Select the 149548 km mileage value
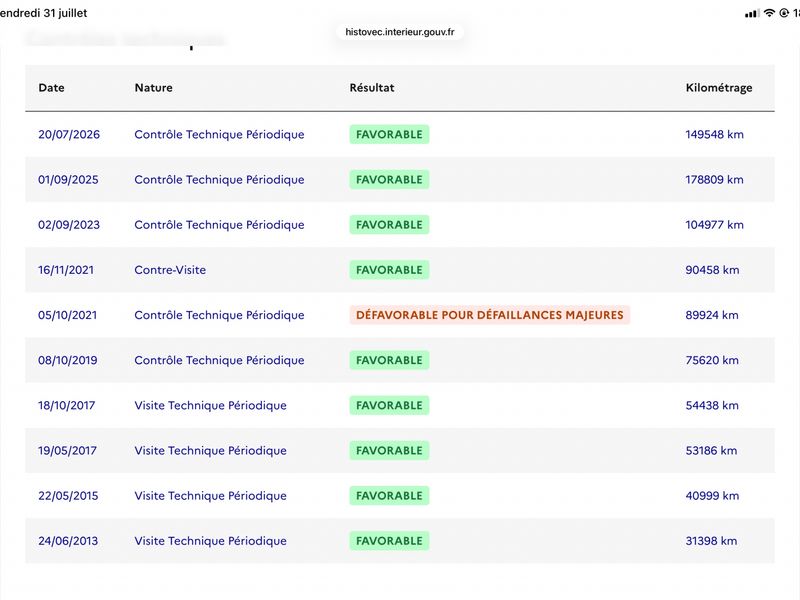 click(714, 134)
